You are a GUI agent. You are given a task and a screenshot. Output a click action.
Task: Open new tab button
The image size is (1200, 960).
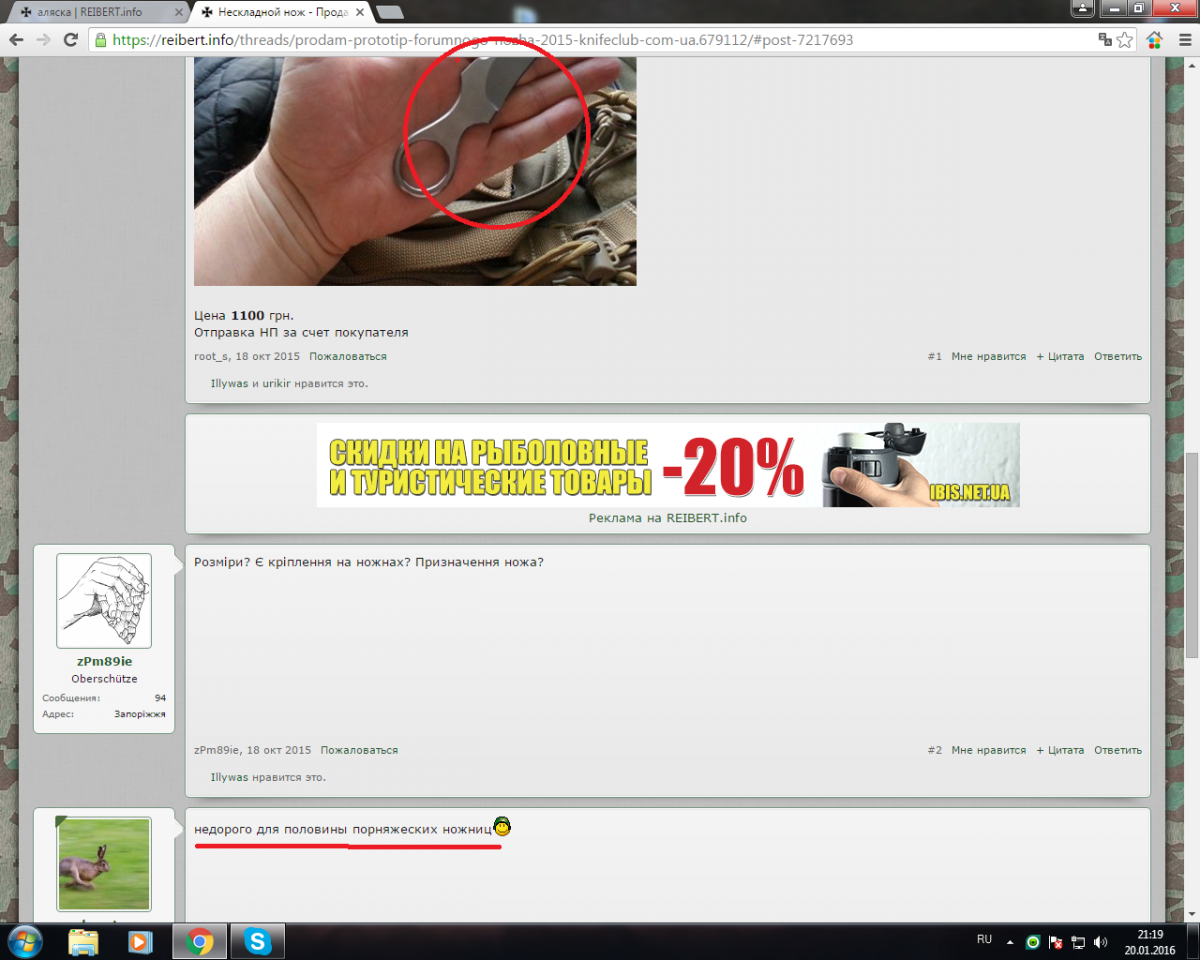pyautogui.click(x=390, y=12)
